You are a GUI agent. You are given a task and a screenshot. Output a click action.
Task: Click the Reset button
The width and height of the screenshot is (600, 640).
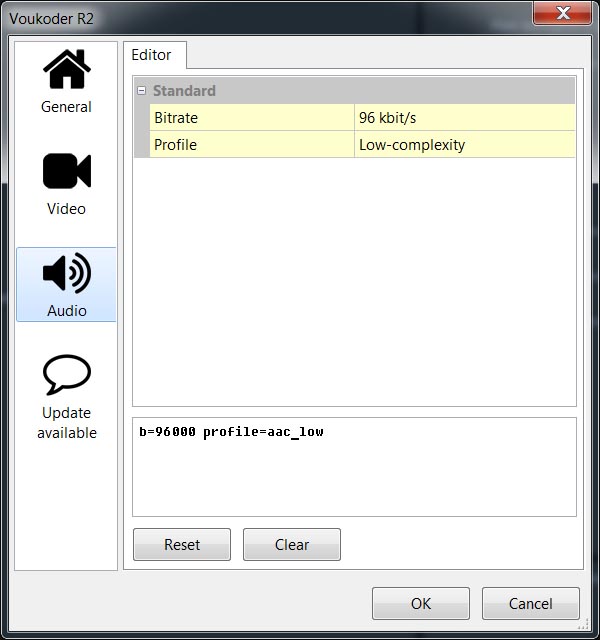182,544
